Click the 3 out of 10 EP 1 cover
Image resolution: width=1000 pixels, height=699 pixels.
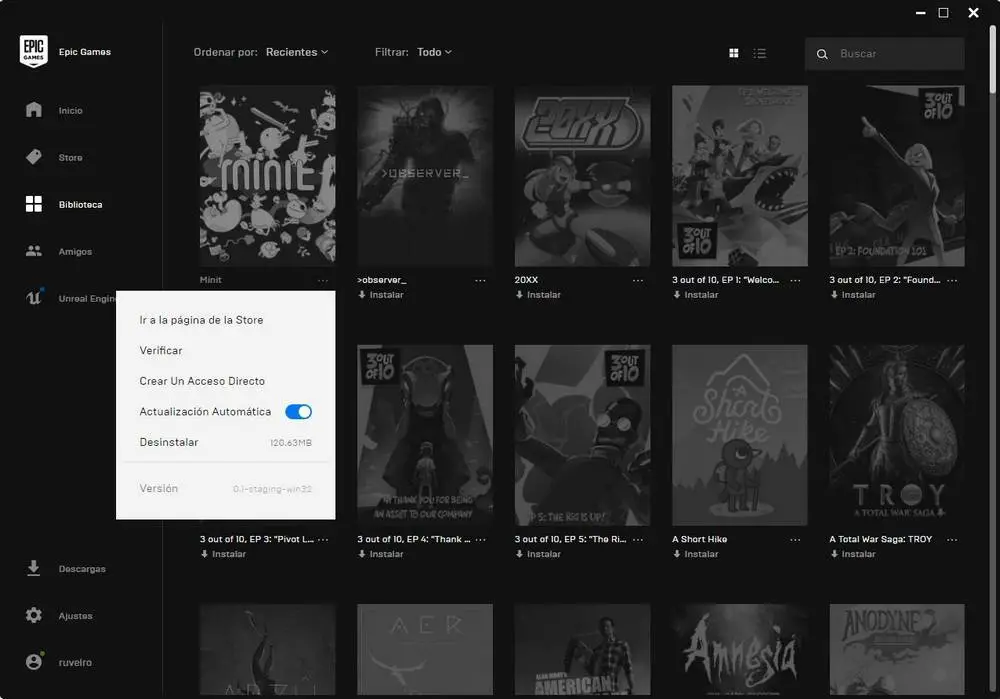click(740, 176)
